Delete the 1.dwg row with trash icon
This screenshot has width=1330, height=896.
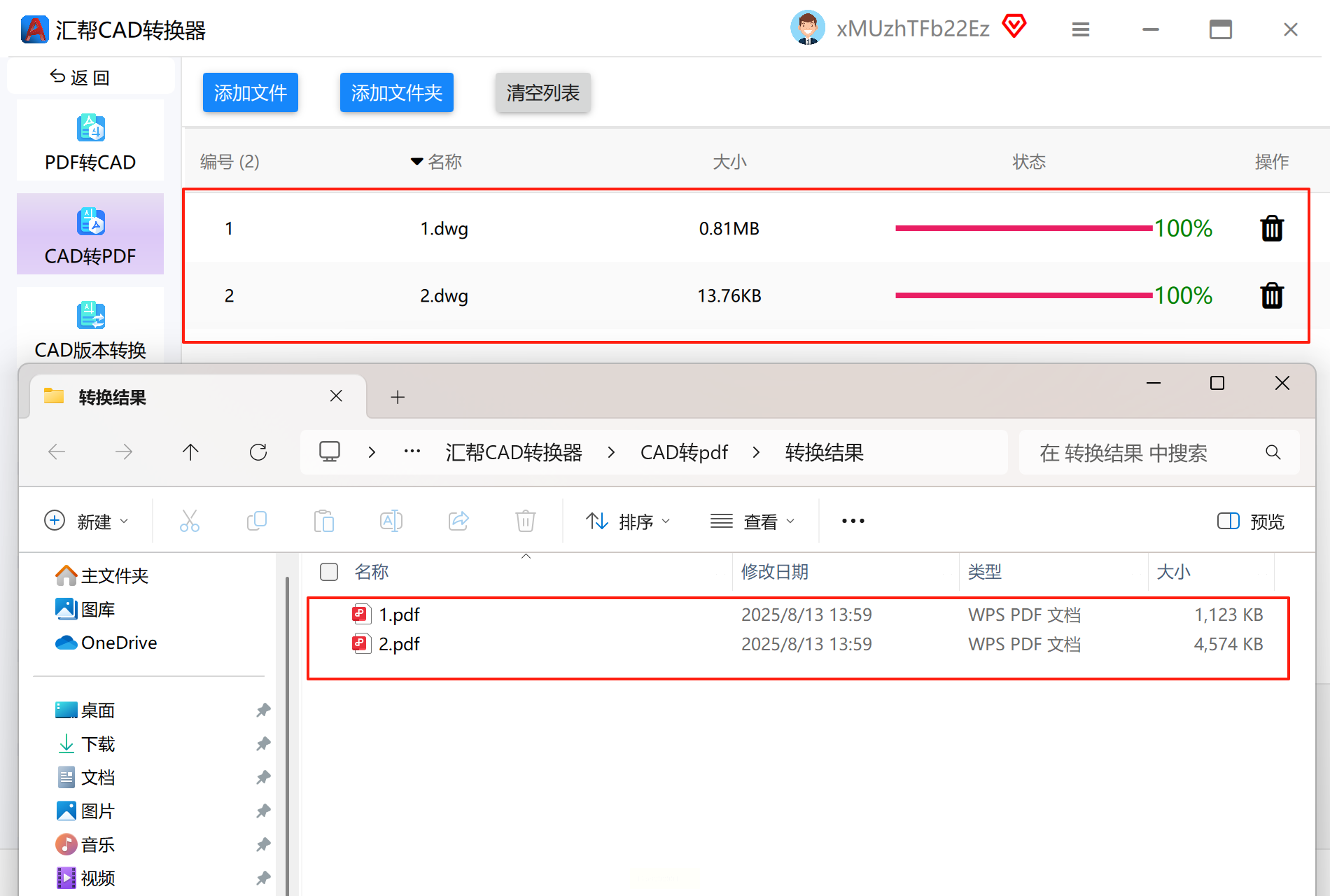(x=1271, y=228)
